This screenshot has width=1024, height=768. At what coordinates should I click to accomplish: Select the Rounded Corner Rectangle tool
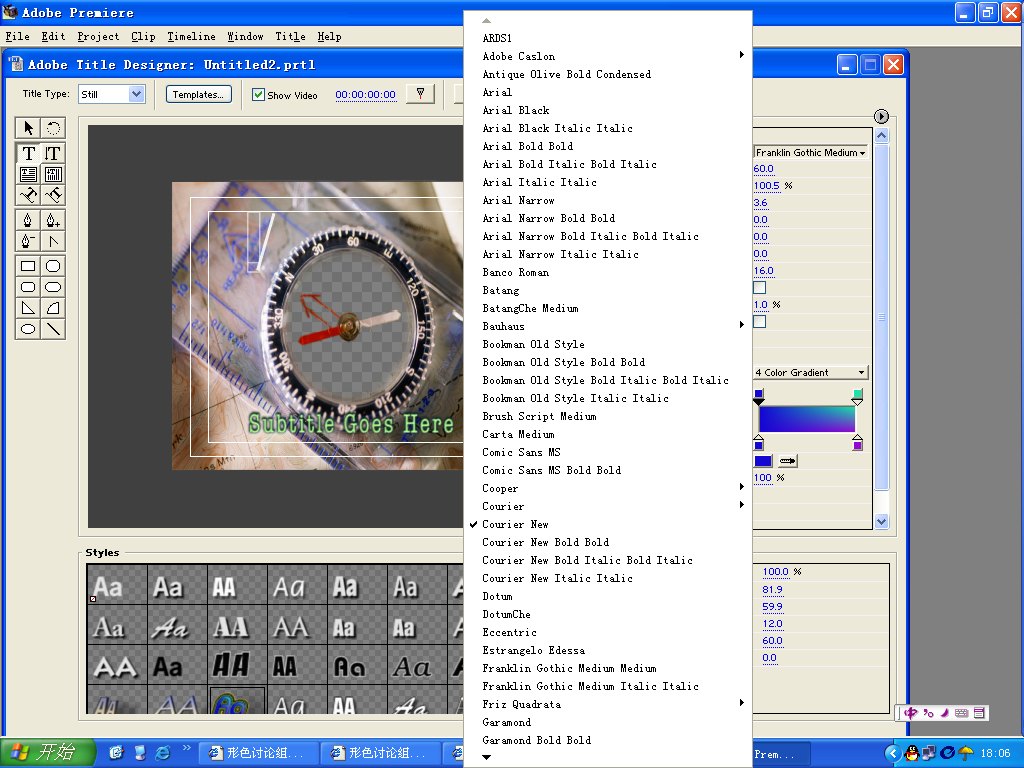(x=28, y=287)
